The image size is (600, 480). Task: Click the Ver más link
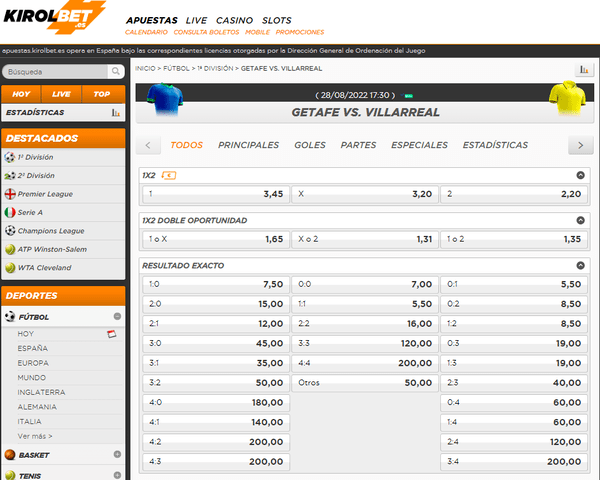pyautogui.click(x=35, y=436)
